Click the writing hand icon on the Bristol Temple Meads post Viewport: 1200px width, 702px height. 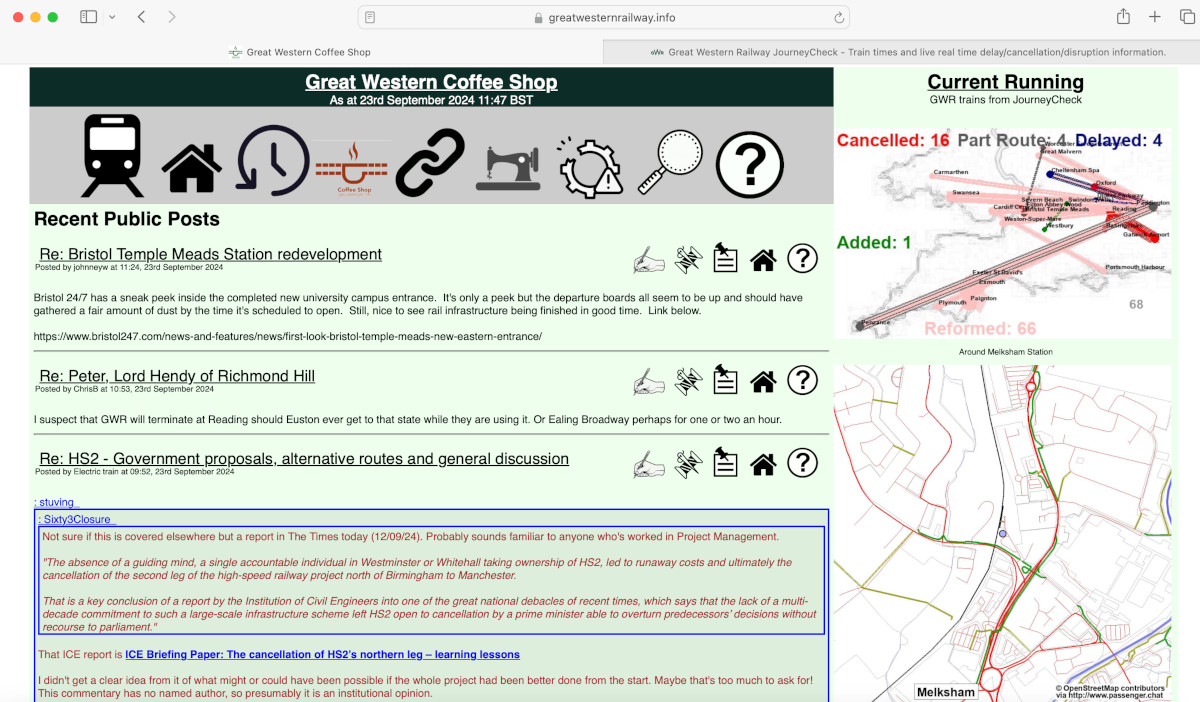click(x=649, y=260)
